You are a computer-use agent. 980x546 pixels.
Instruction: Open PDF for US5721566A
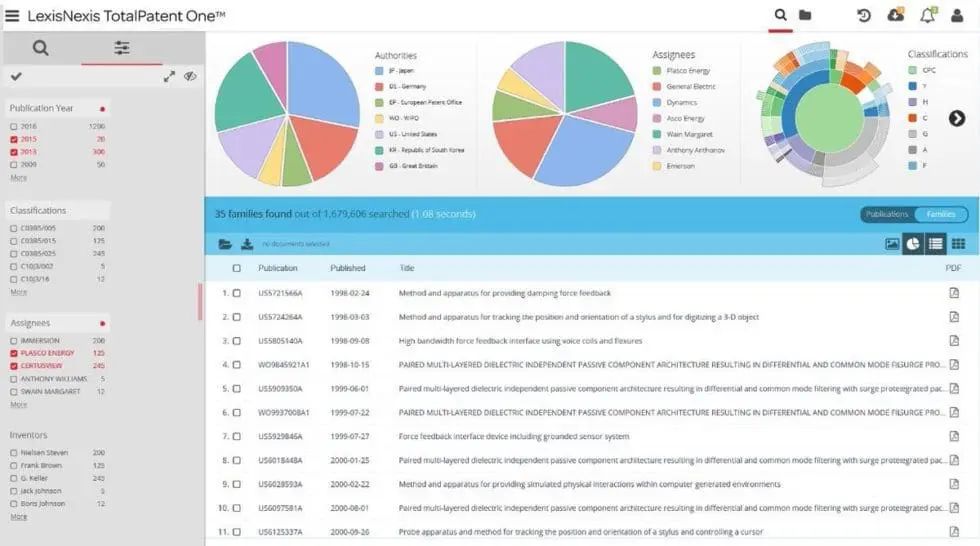pos(954,292)
